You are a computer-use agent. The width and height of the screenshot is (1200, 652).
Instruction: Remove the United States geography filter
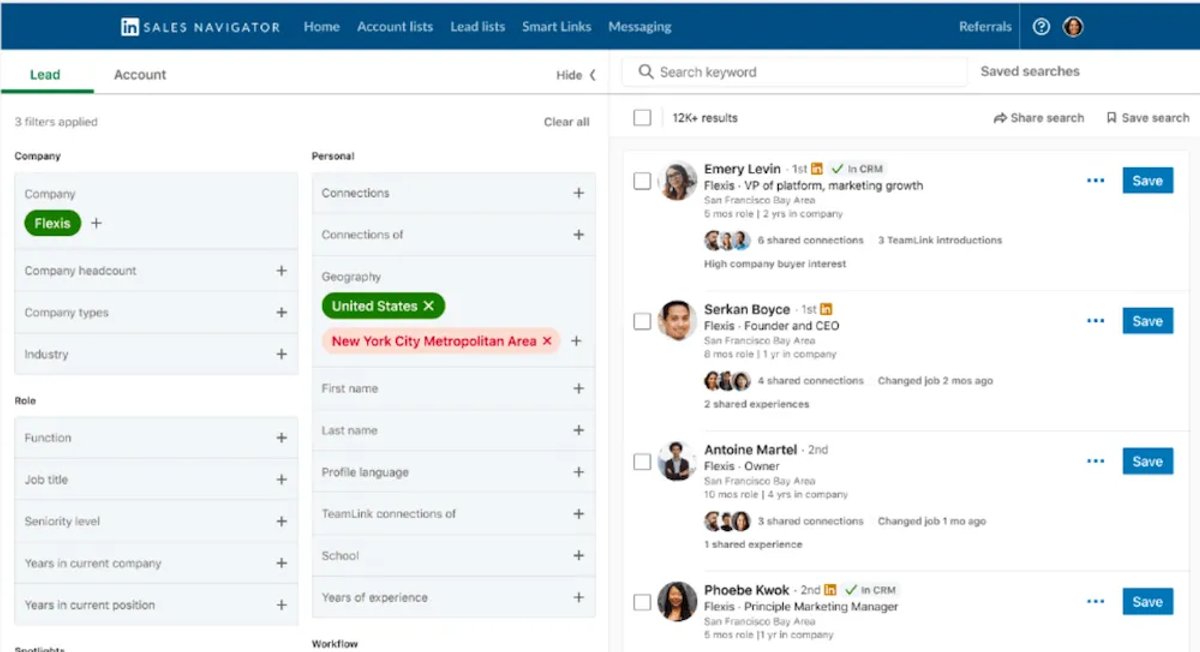point(429,306)
